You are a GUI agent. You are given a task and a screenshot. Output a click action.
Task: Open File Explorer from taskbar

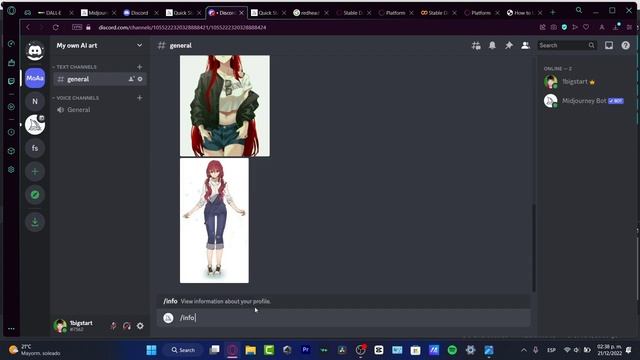click(250, 350)
